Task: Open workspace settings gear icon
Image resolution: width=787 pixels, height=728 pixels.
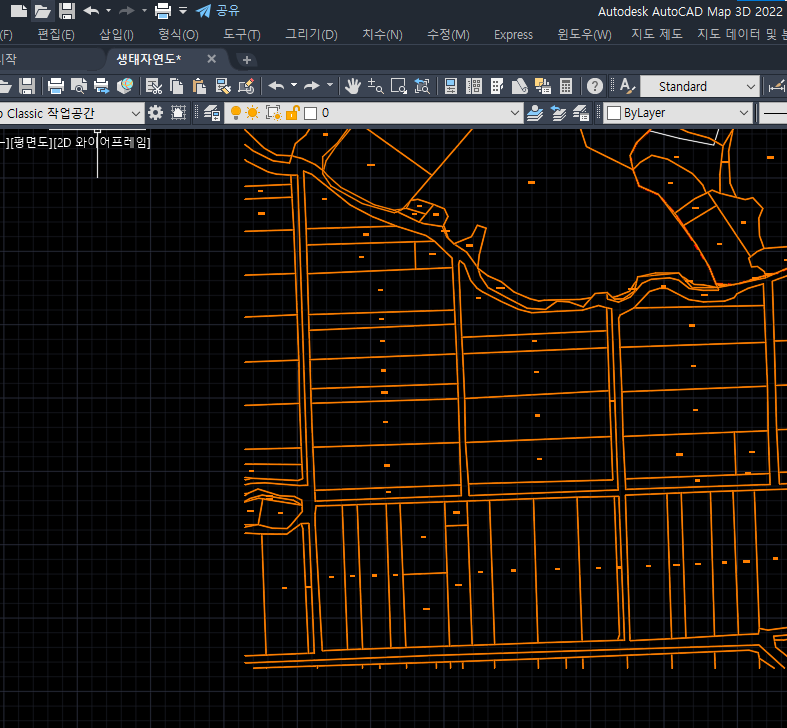Action: point(156,113)
